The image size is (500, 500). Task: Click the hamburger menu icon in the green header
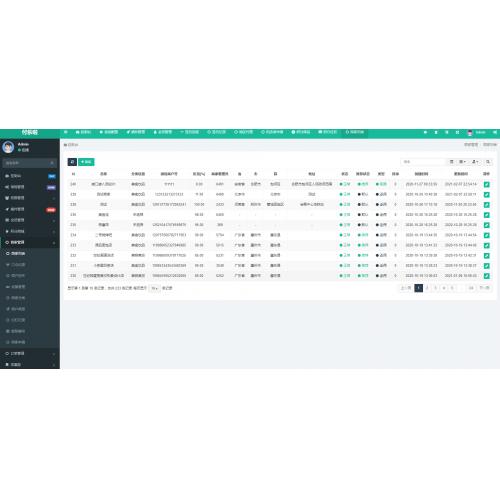coord(66,132)
